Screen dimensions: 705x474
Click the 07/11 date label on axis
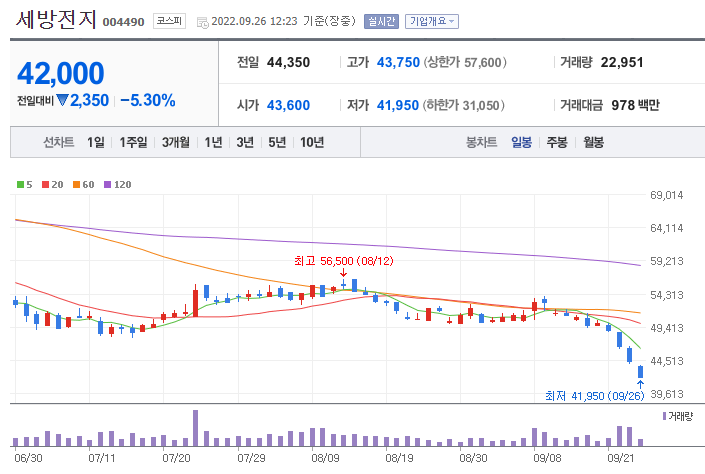[x=102, y=458]
